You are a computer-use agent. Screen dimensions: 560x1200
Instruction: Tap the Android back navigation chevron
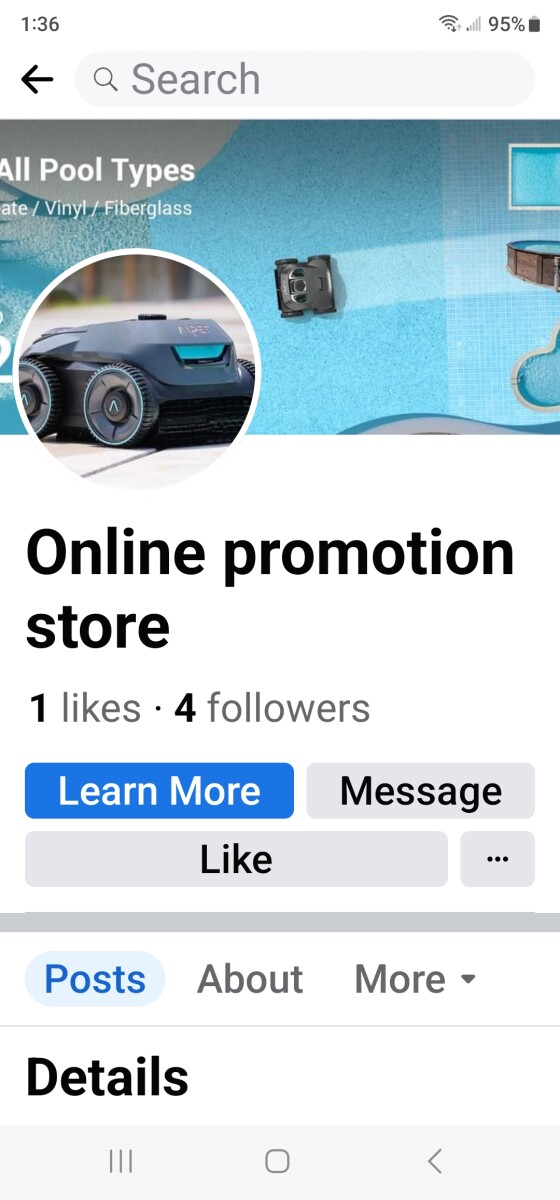point(434,1160)
